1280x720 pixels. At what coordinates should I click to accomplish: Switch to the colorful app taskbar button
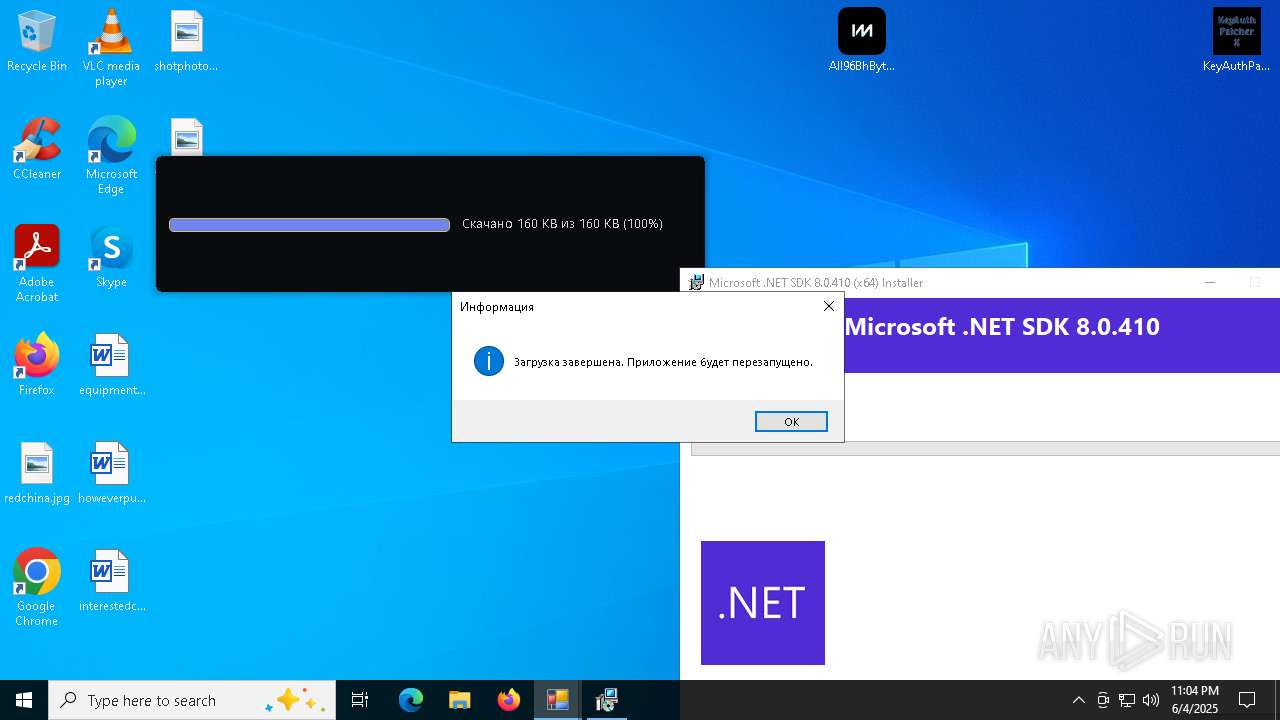tap(558, 700)
